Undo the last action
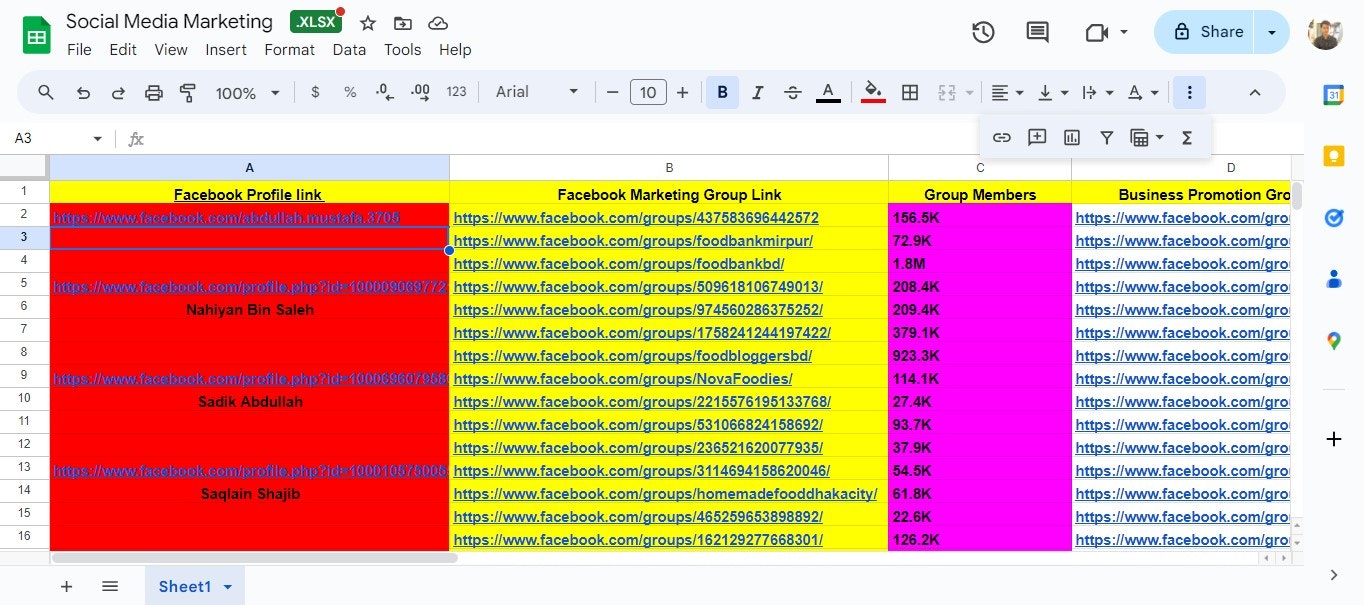 point(84,92)
